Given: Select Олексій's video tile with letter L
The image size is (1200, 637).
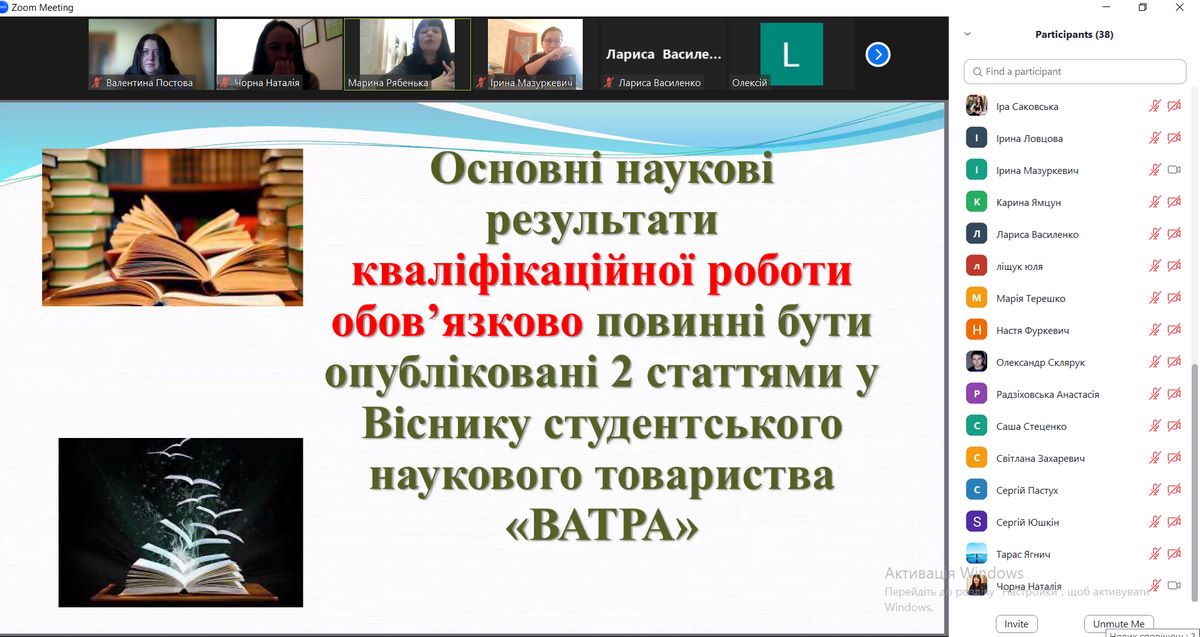Looking at the screenshot, I should [x=791, y=54].
